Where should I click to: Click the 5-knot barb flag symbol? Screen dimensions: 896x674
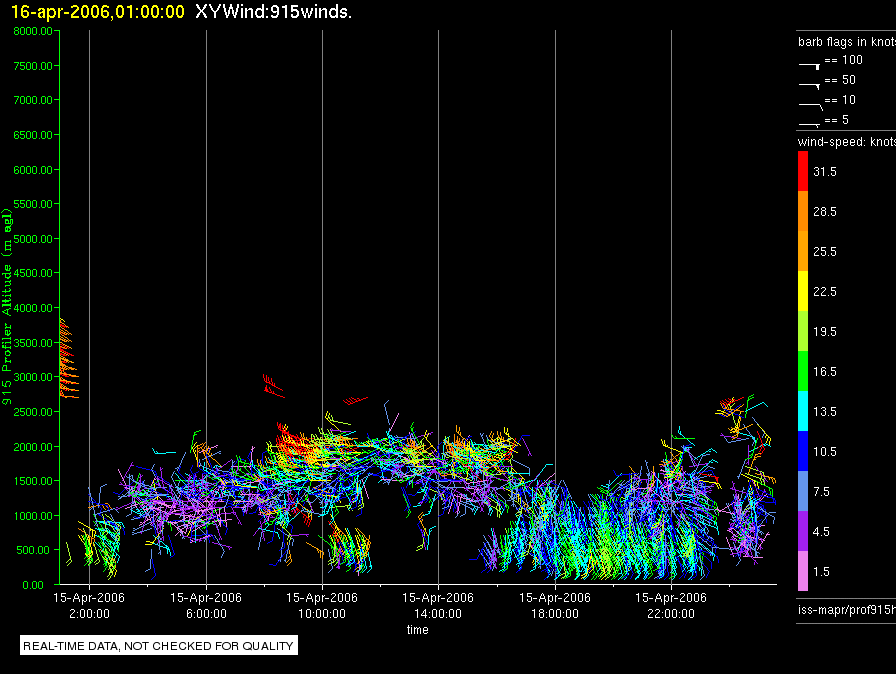coord(810,124)
